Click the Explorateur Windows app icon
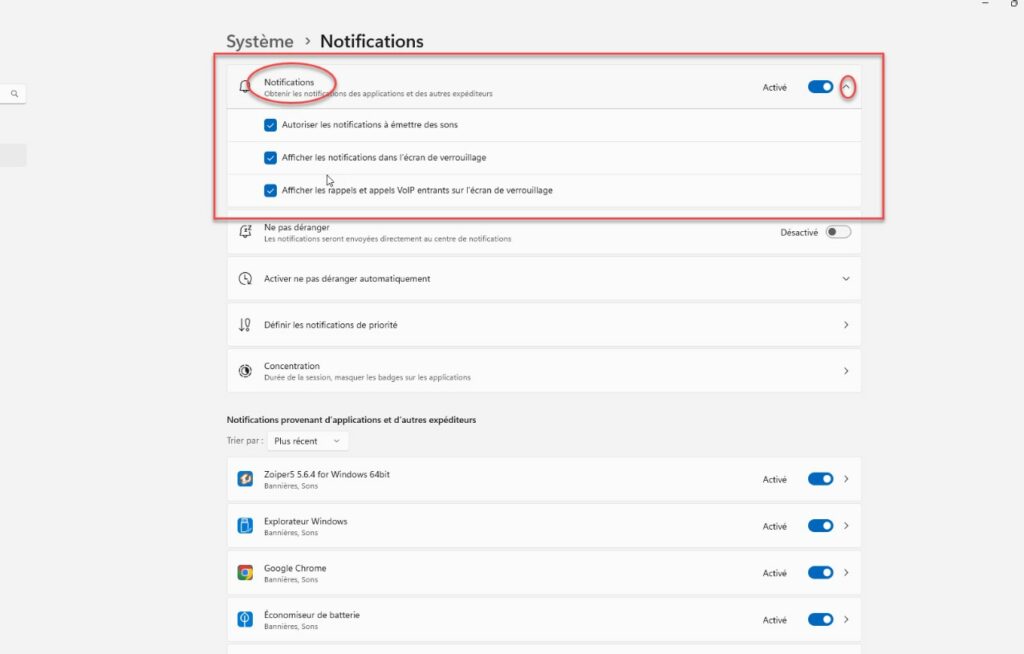The image size is (1024, 654). [x=245, y=526]
